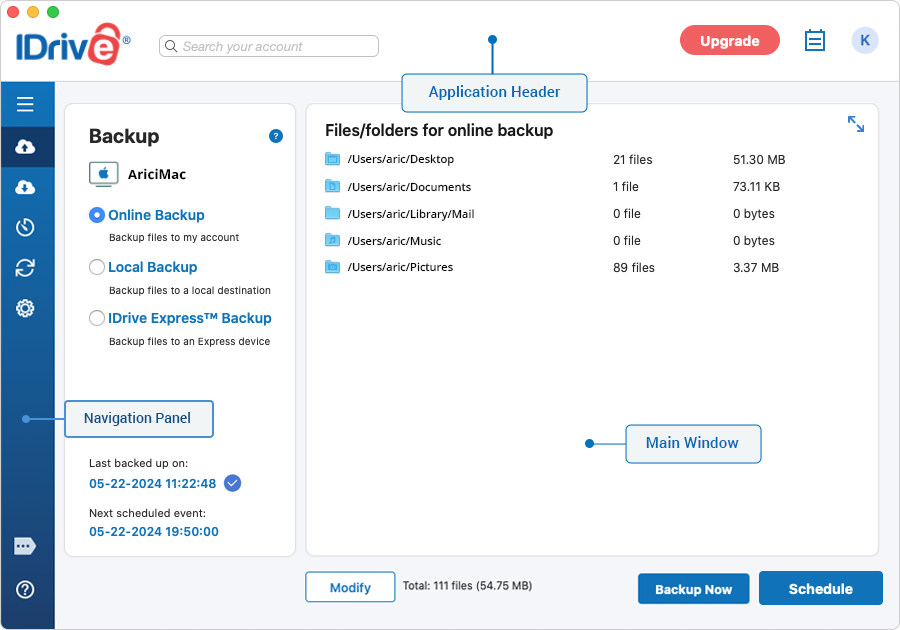Screen dimensions: 900x630
Task: Select the Local Backup radio button
Action: point(96,267)
